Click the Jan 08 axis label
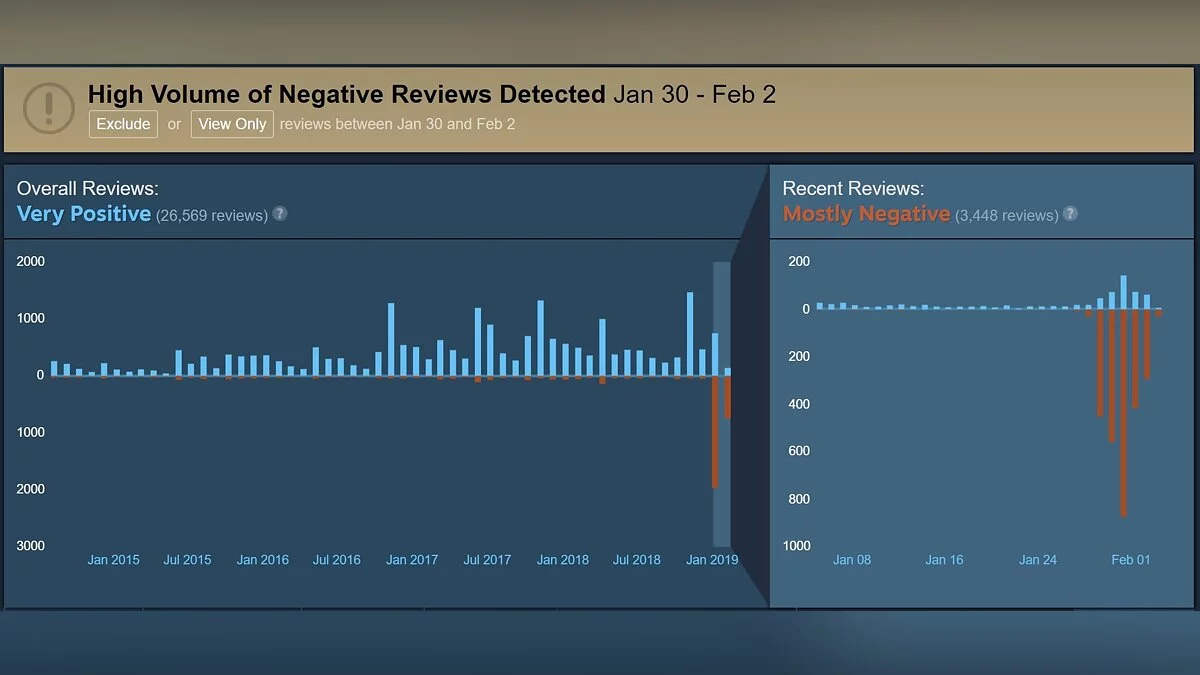The image size is (1200, 675). 852,560
